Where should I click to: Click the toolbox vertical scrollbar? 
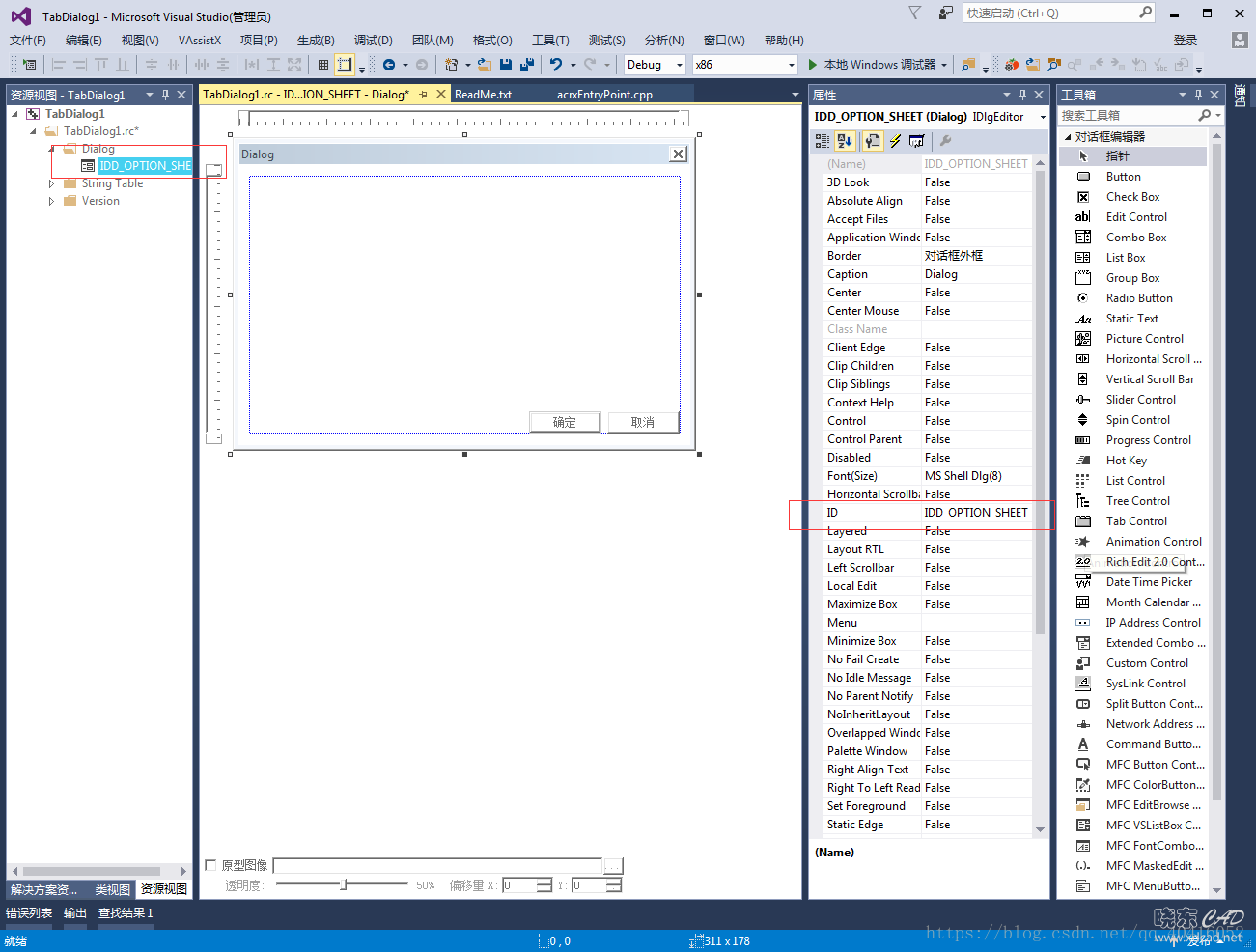[1216, 470]
